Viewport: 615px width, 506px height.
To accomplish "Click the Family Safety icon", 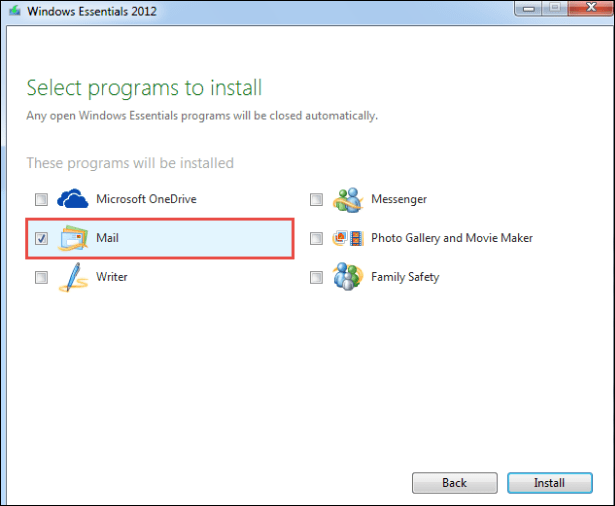I will (x=348, y=277).
